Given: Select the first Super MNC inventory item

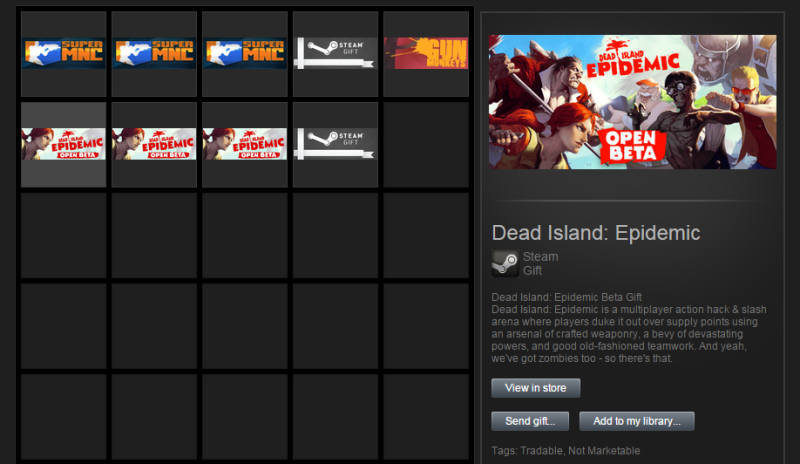Looking at the screenshot, I should pyautogui.click(x=64, y=54).
